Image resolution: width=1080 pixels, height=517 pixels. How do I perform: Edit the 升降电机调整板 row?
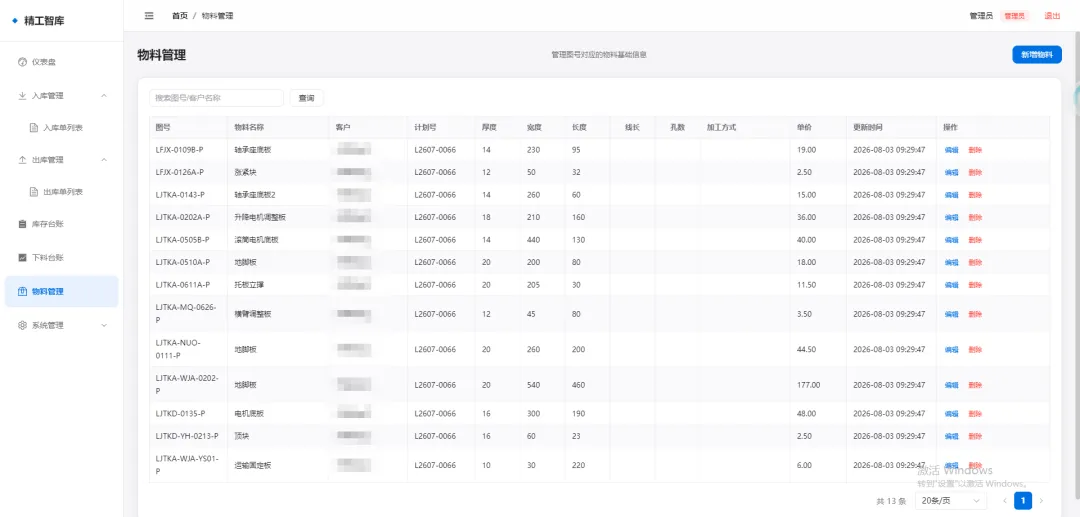(x=951, y=218)
